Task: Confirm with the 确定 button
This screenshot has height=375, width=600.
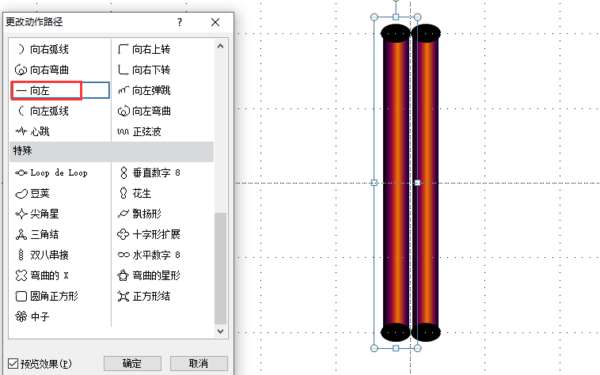Action: tap(132, 363)
